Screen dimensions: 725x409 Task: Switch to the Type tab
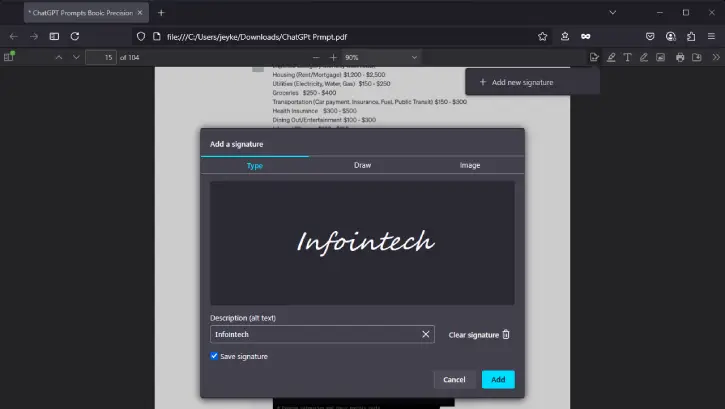pyautogui.click(x=255, y=165)
